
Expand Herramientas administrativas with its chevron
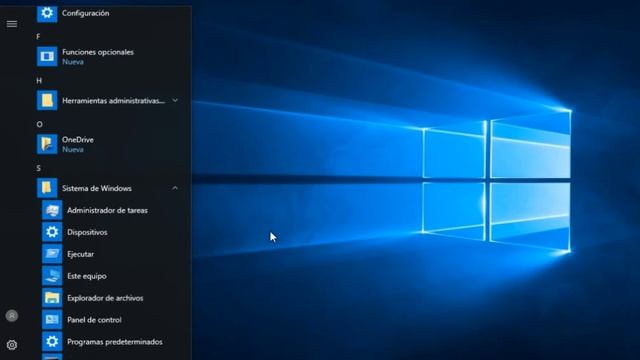pos(175,100)
